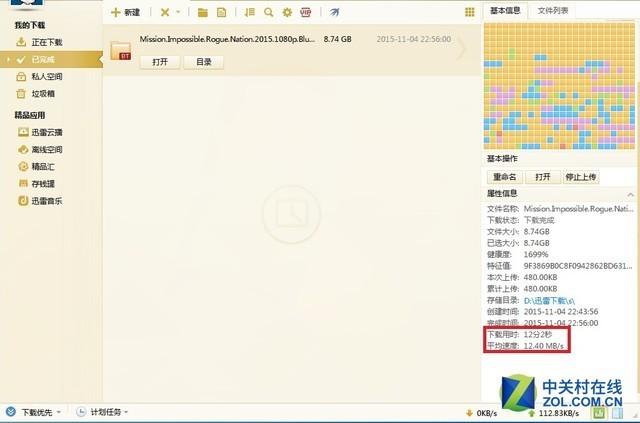Click the 新建 new download button

click(125, 12)
